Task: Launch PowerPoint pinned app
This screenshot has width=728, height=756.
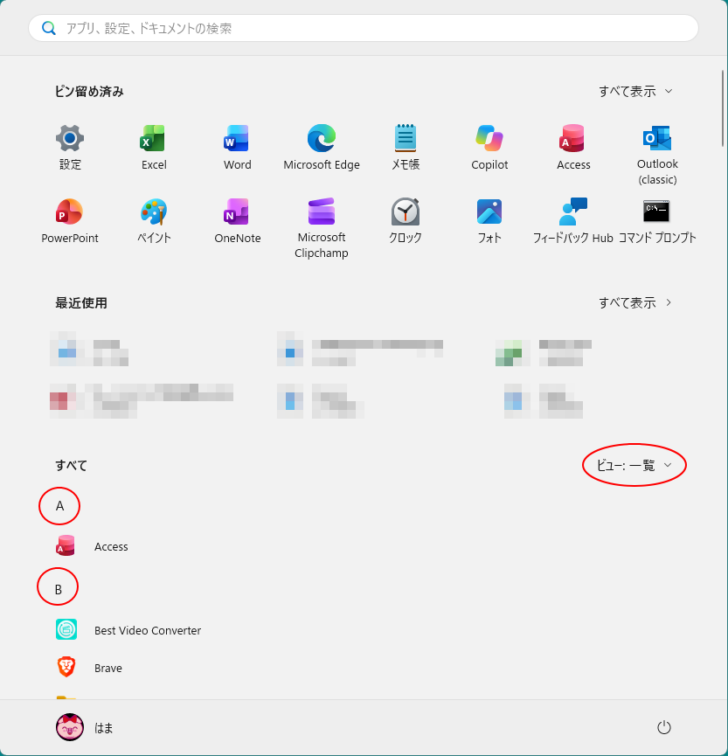Action: pos(70,221)
